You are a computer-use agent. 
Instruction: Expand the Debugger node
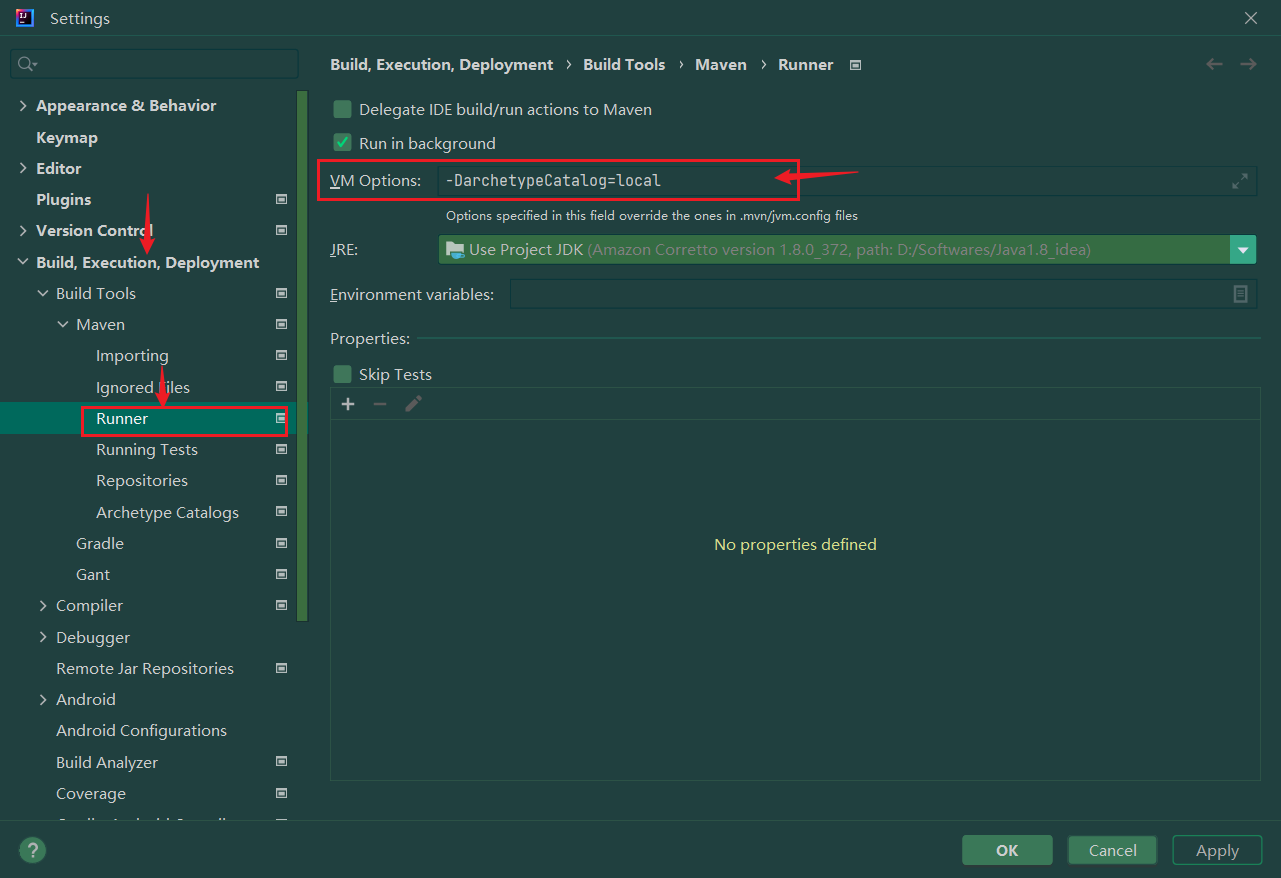(43, 638)
